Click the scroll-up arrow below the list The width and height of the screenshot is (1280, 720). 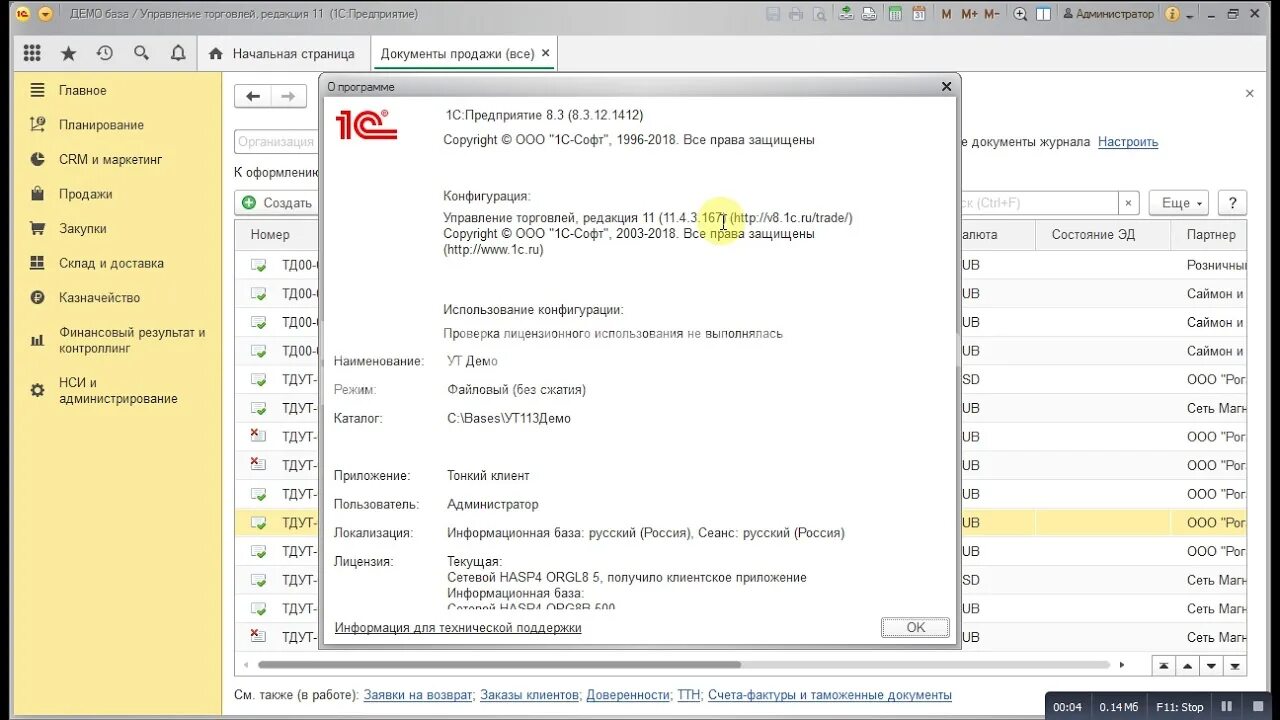tap(1188, 665)
